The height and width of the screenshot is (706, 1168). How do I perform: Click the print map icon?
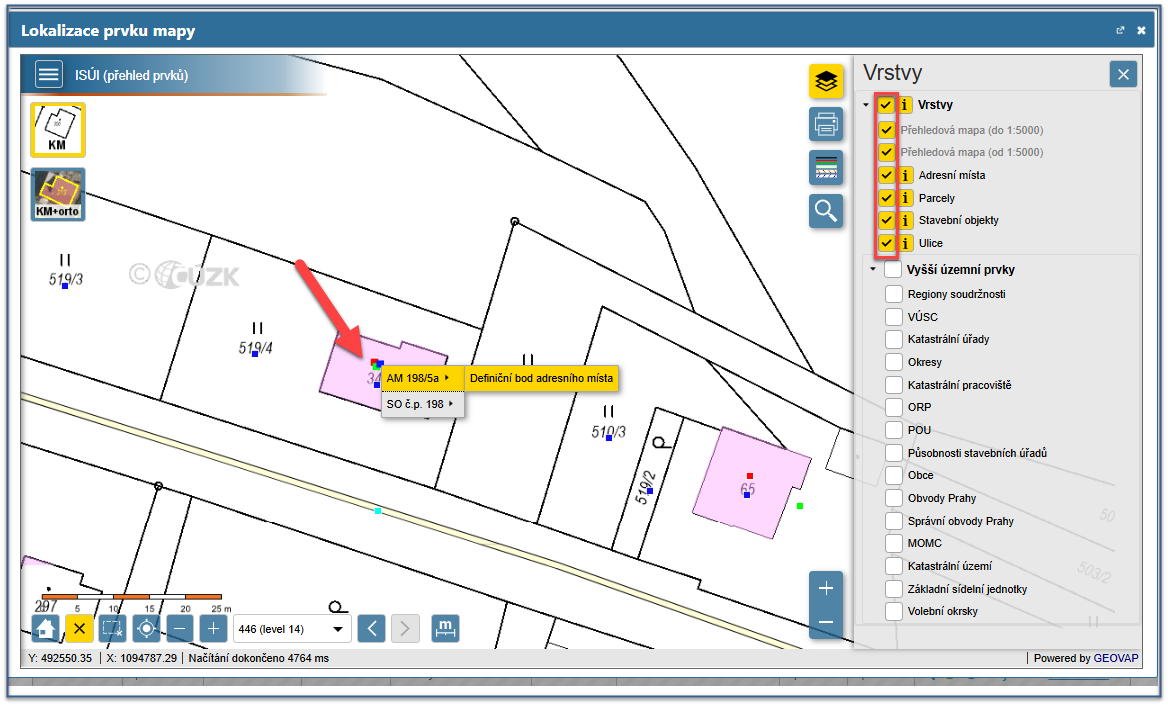coord(825,125)
